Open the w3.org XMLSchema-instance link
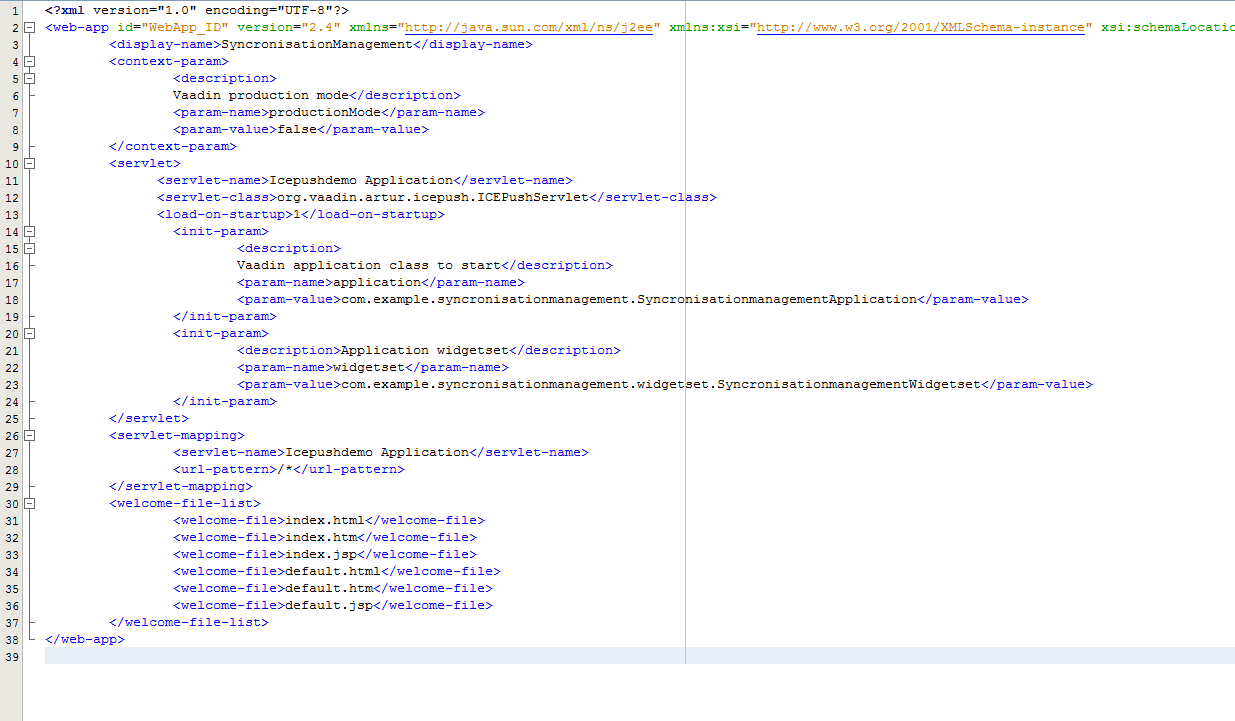1235x721 pixels. (x=920, y=27)
